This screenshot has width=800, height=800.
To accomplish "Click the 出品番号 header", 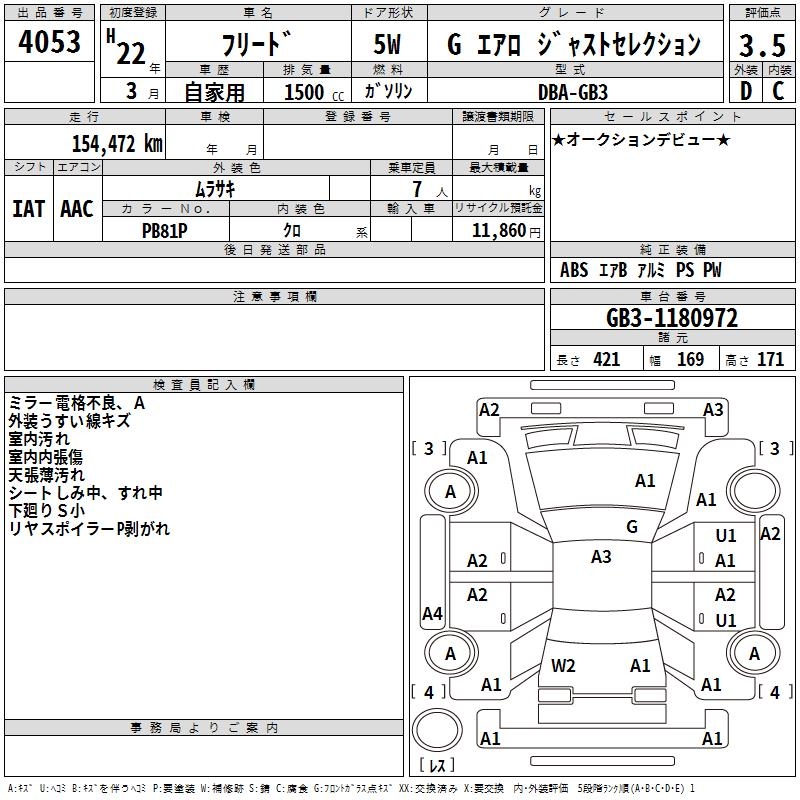I will pyautogui.click(x=49, y=13).
